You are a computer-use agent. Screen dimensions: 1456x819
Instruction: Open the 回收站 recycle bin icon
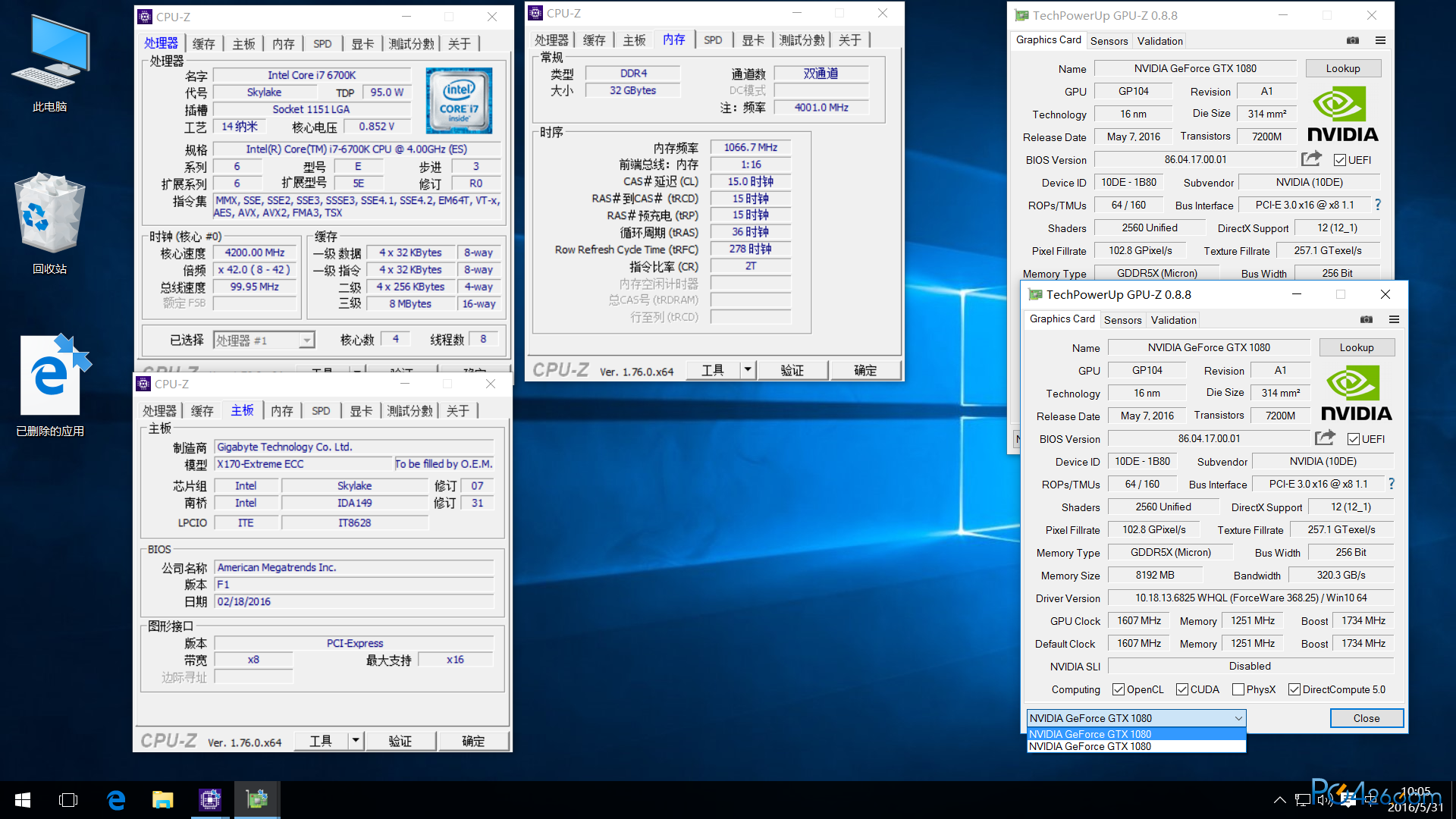click(50, 224)
